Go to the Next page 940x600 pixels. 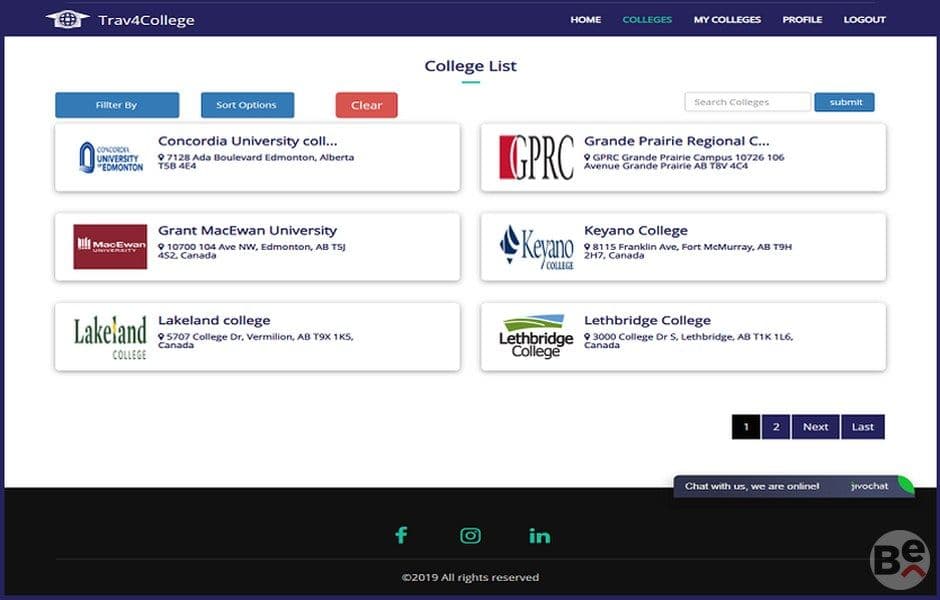815,427
